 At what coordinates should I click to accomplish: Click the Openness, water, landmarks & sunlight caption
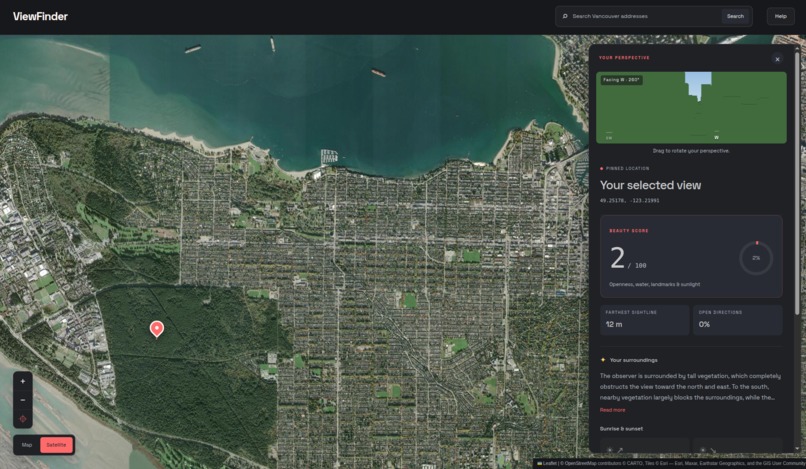[x=654, y=284]
